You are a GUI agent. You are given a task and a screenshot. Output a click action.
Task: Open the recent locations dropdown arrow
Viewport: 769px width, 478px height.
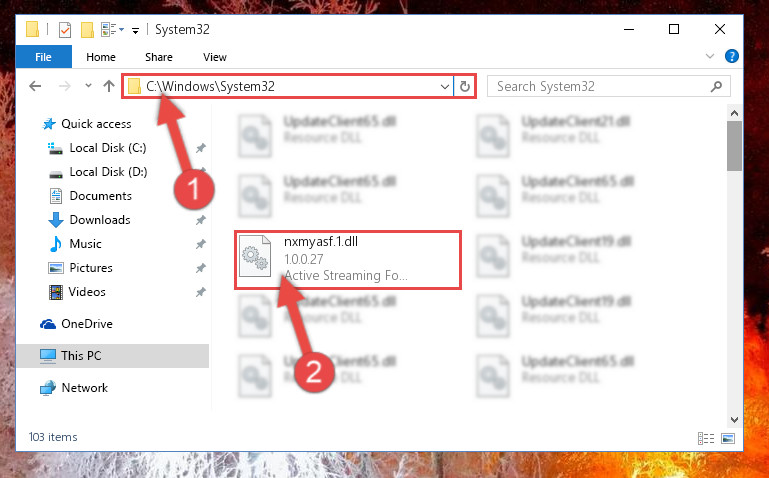pos(88,86)
